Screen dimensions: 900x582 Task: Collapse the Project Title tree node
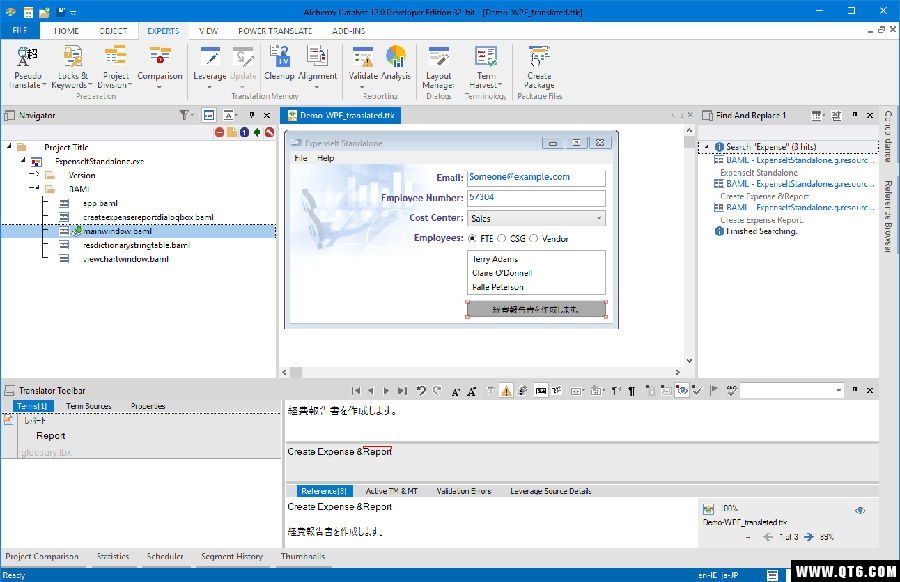[x=9, y=146]
